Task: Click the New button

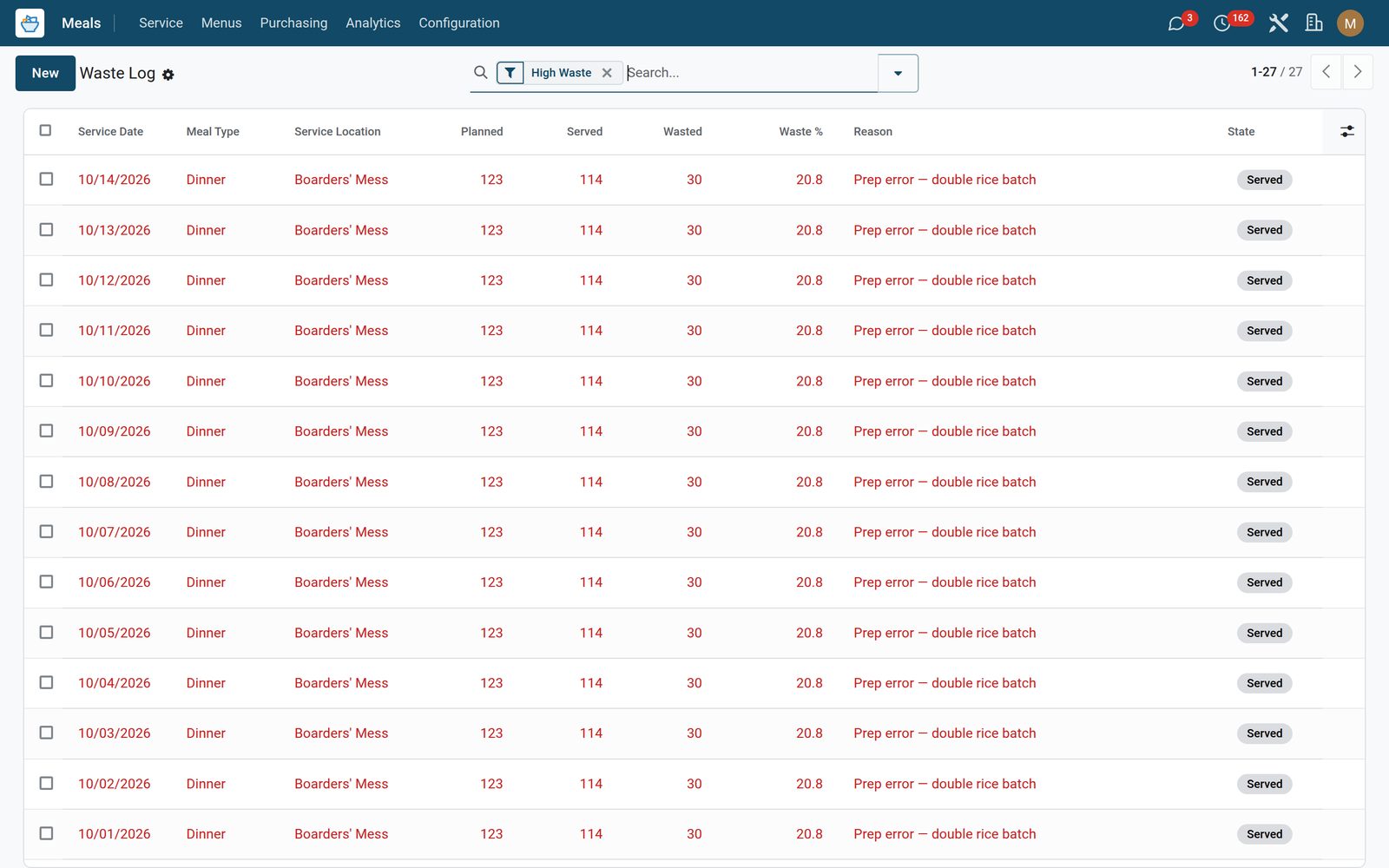Action: (45, 73)
